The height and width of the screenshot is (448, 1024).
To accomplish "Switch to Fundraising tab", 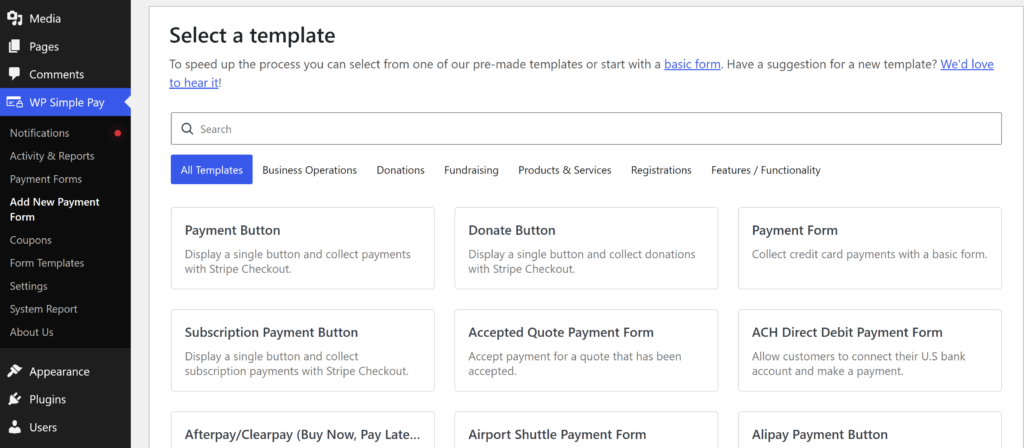I will coord(472,170).
